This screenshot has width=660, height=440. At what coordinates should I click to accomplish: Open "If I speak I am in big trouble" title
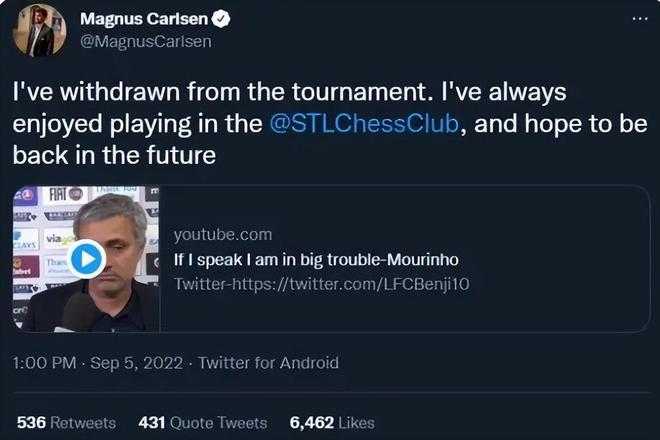click(x=316, y=259)
